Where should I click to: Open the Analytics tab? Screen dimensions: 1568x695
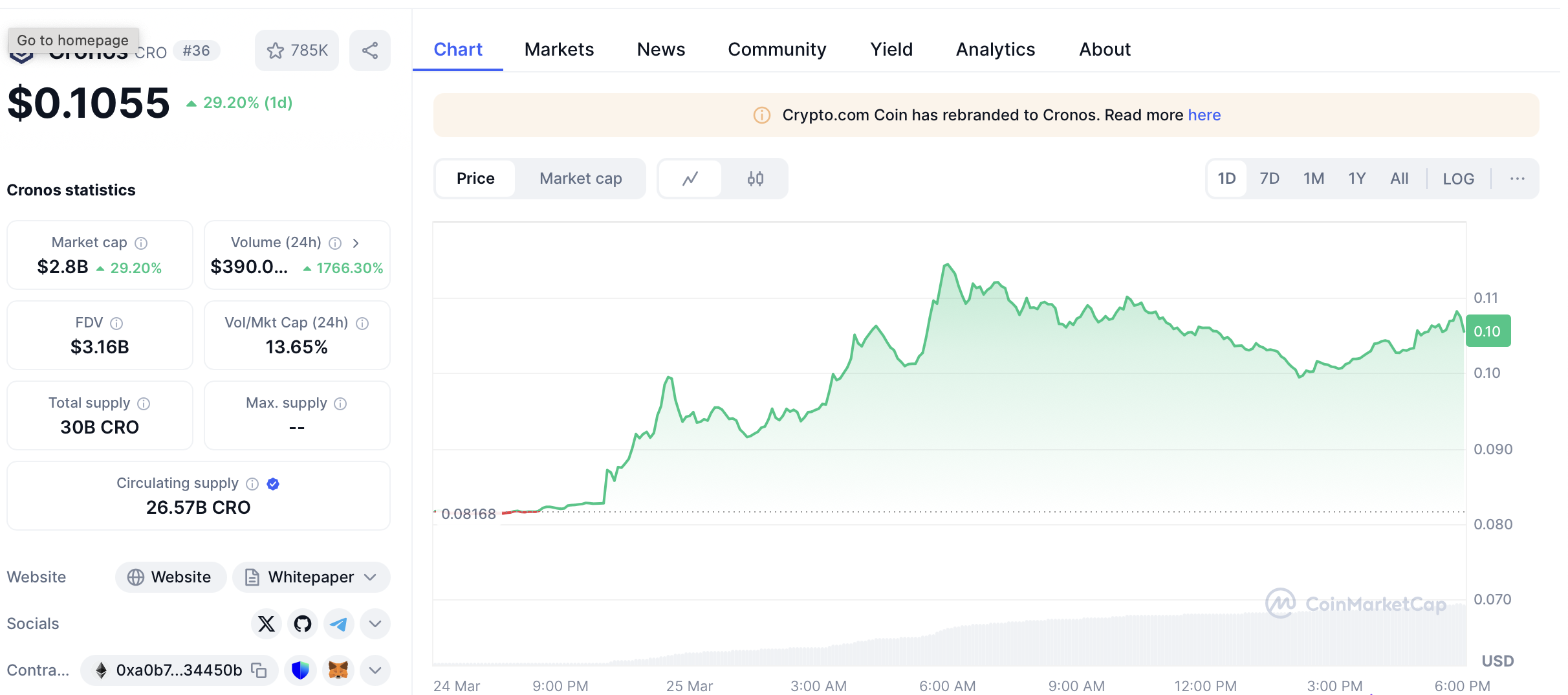[996, 49]
